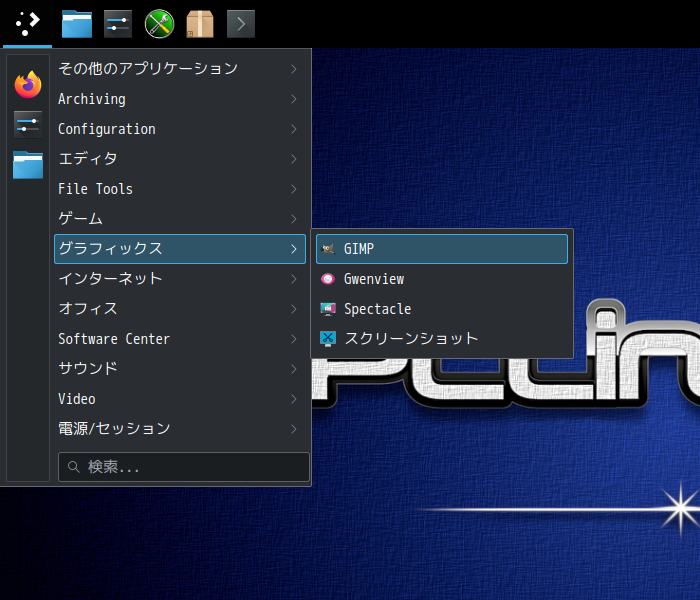Expand the arrow beside エディタ
The width and height of the screenshot is (700, 600).
click(294, 159)
